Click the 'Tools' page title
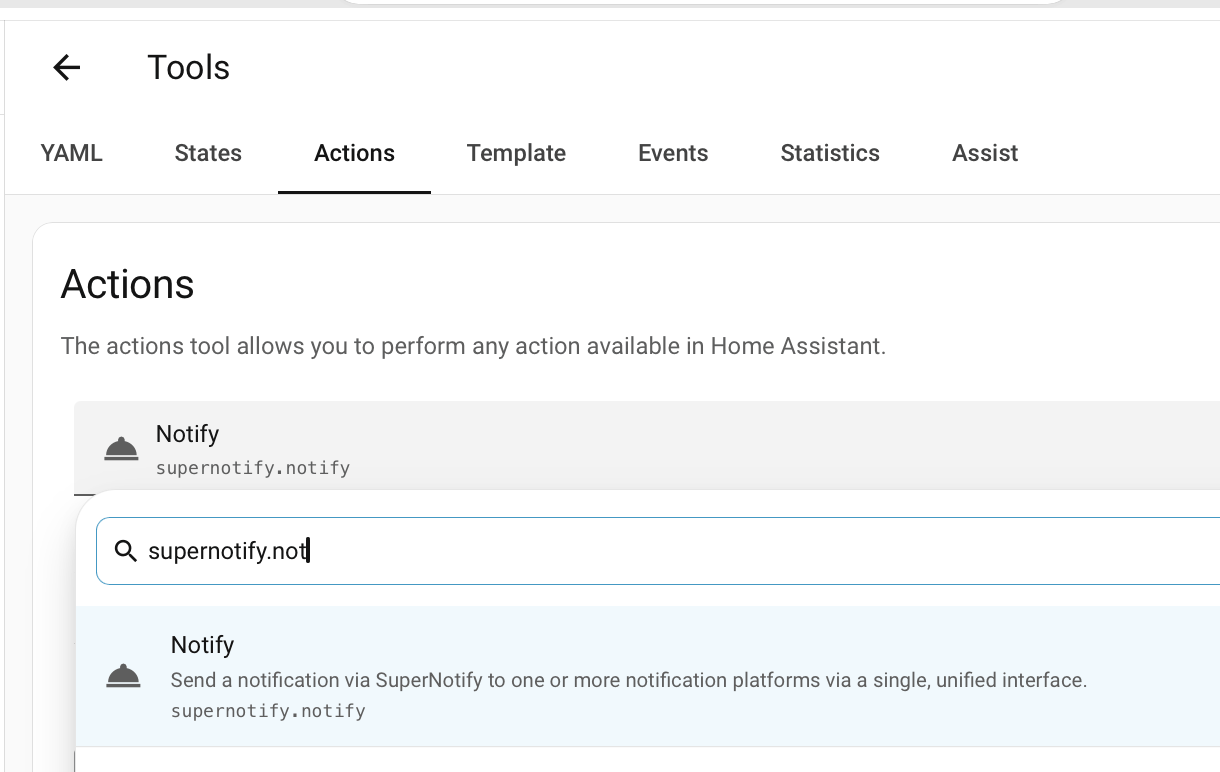1220x772 pixels. [189, 68]
